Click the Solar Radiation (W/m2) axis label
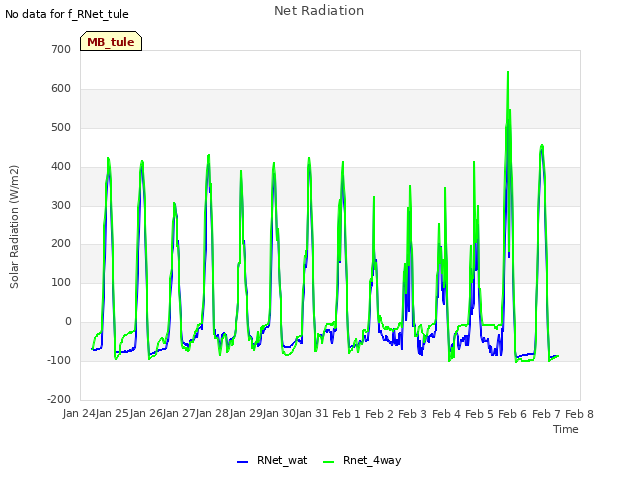640x480 pixels. point(14,227)
